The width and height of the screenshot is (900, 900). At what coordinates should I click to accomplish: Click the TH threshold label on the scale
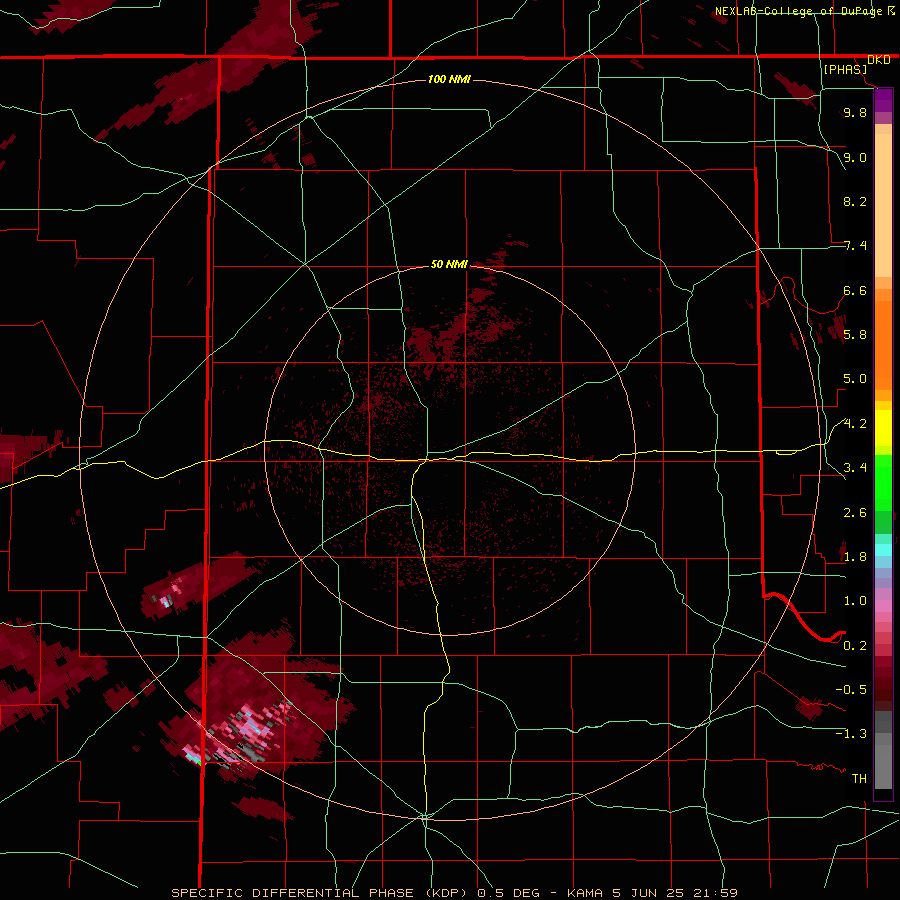(859, 779)
